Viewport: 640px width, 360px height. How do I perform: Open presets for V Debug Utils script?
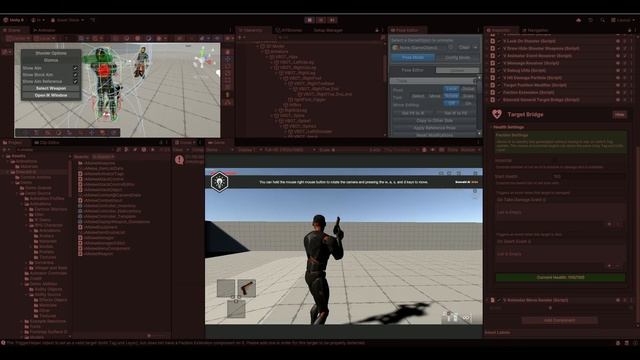(624, 70)
